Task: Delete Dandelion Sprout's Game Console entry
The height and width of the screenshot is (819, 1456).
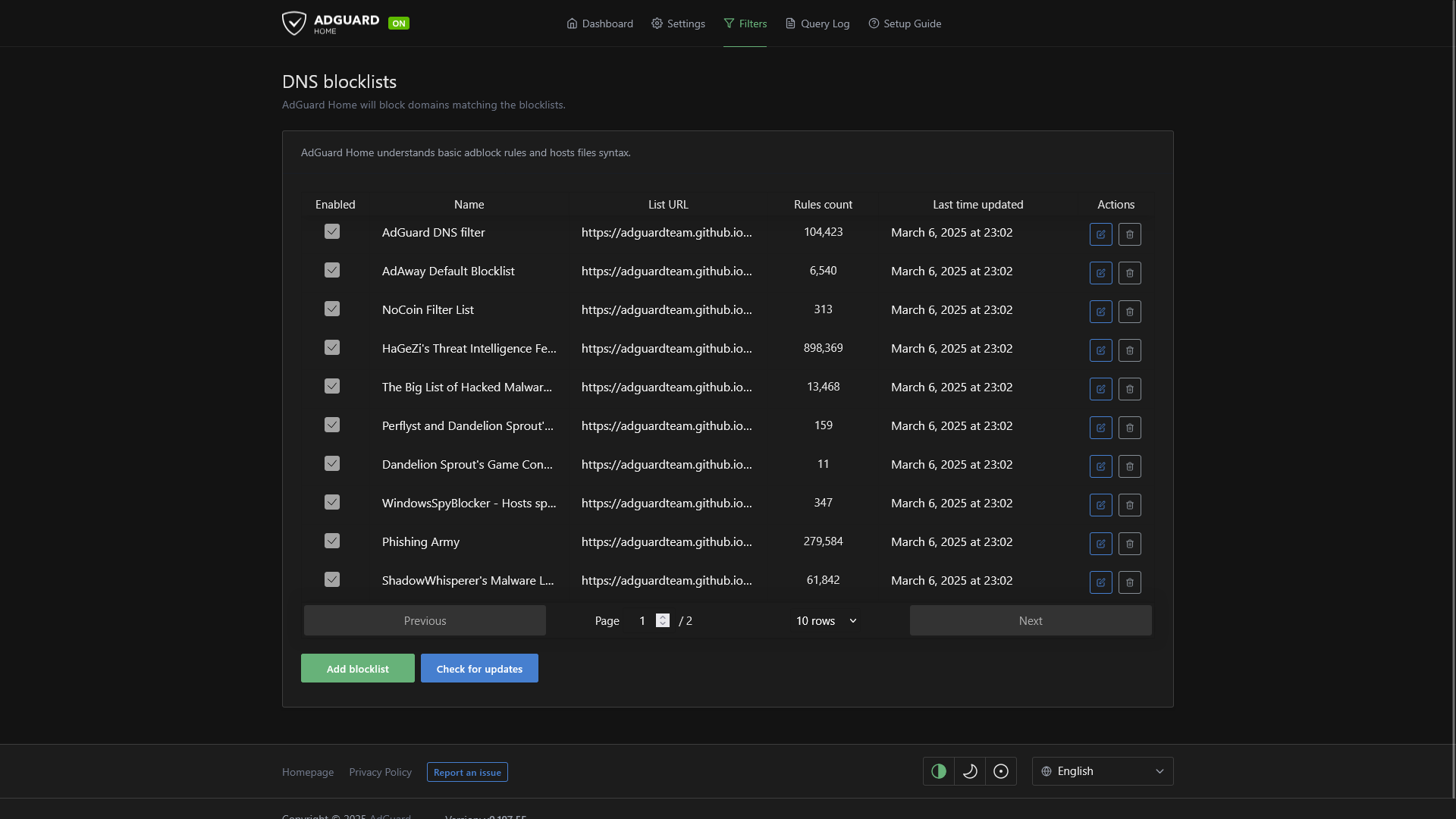Action: pyautogui.click(x=1129, y=466)
